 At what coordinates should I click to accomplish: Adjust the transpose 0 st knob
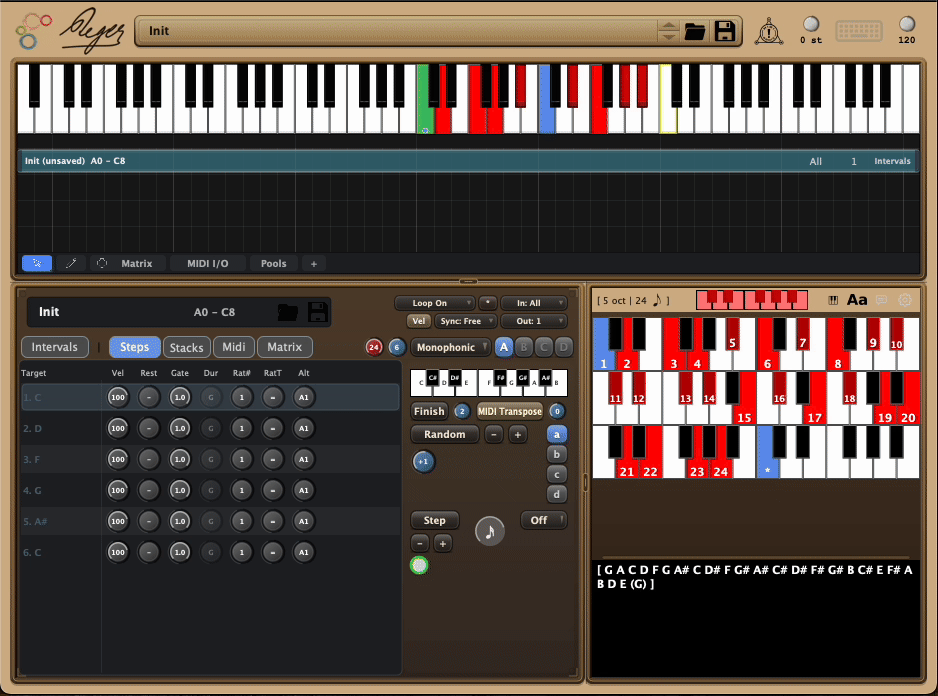click(x=811, y=24)
